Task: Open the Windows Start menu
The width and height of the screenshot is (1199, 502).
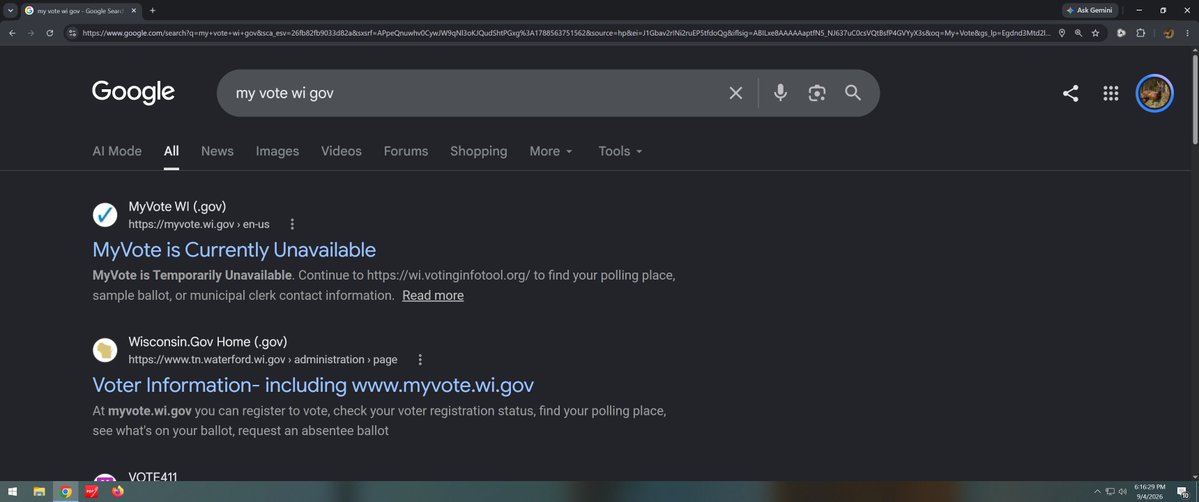Action: (12, 491)
